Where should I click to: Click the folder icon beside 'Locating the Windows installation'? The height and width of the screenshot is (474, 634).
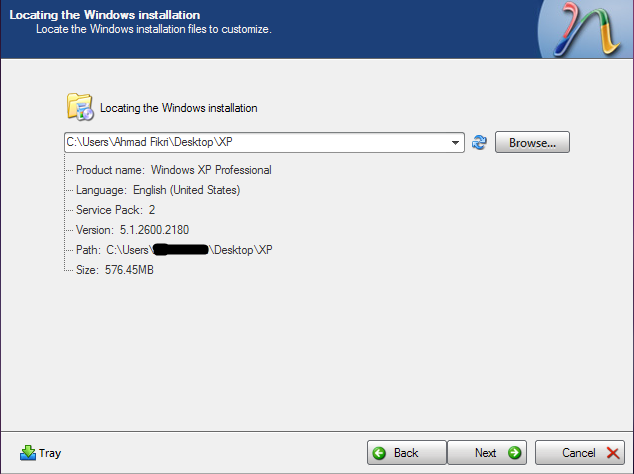pos(80,107)
